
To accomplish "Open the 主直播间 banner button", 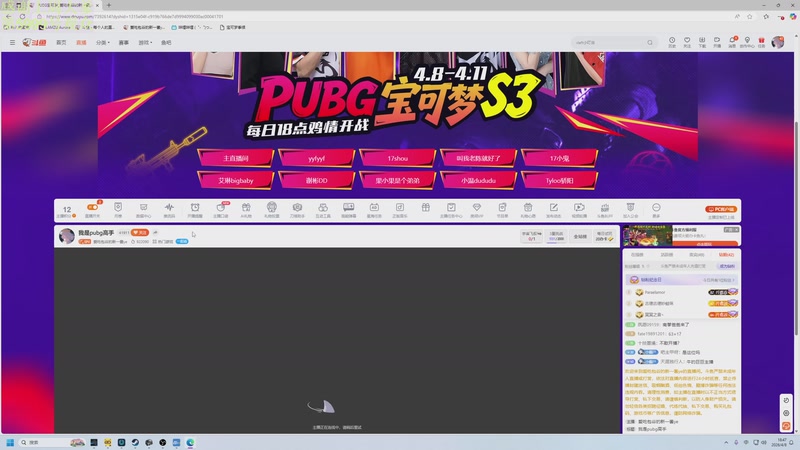I will (236, 158).
